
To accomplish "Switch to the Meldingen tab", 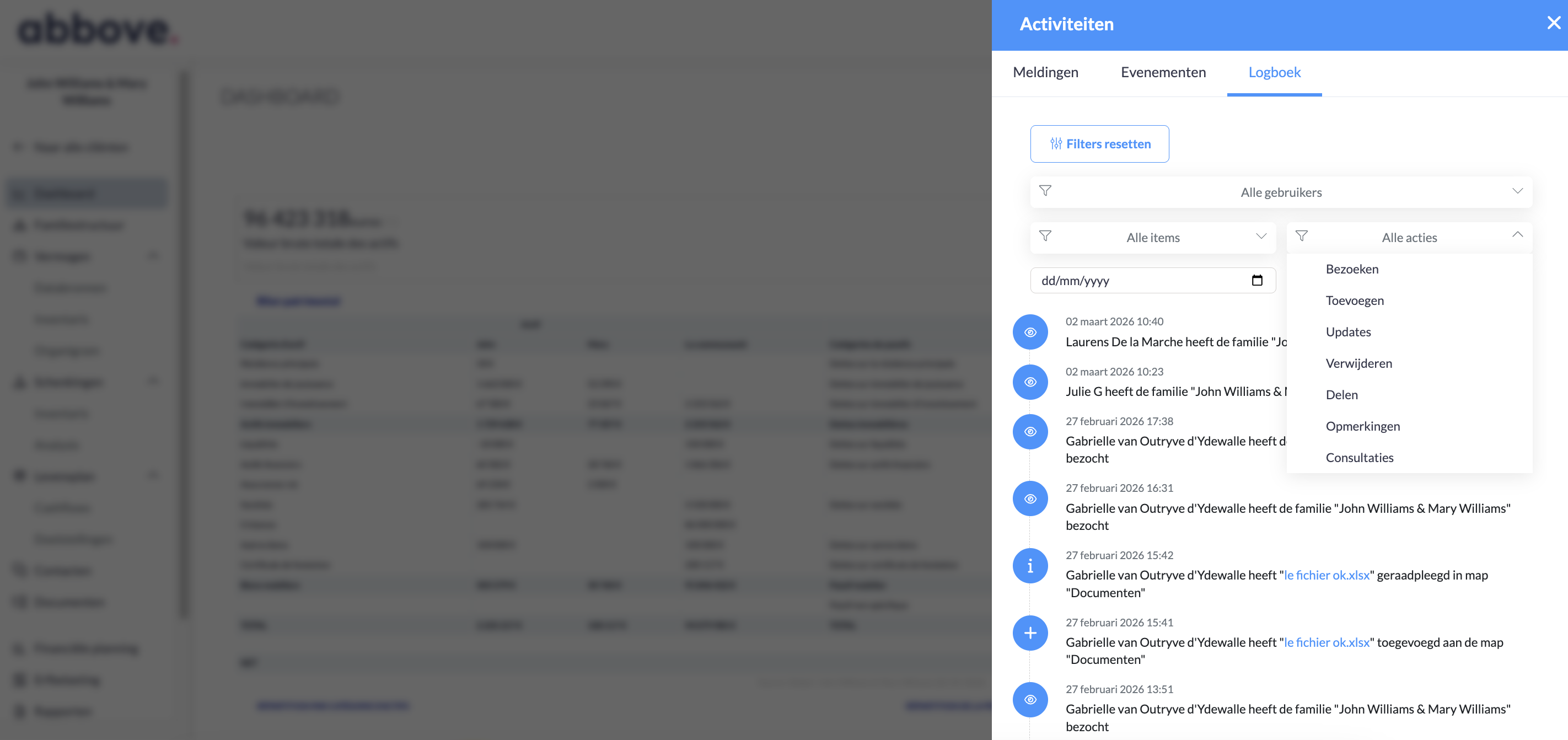I will tap(1045, 72).
